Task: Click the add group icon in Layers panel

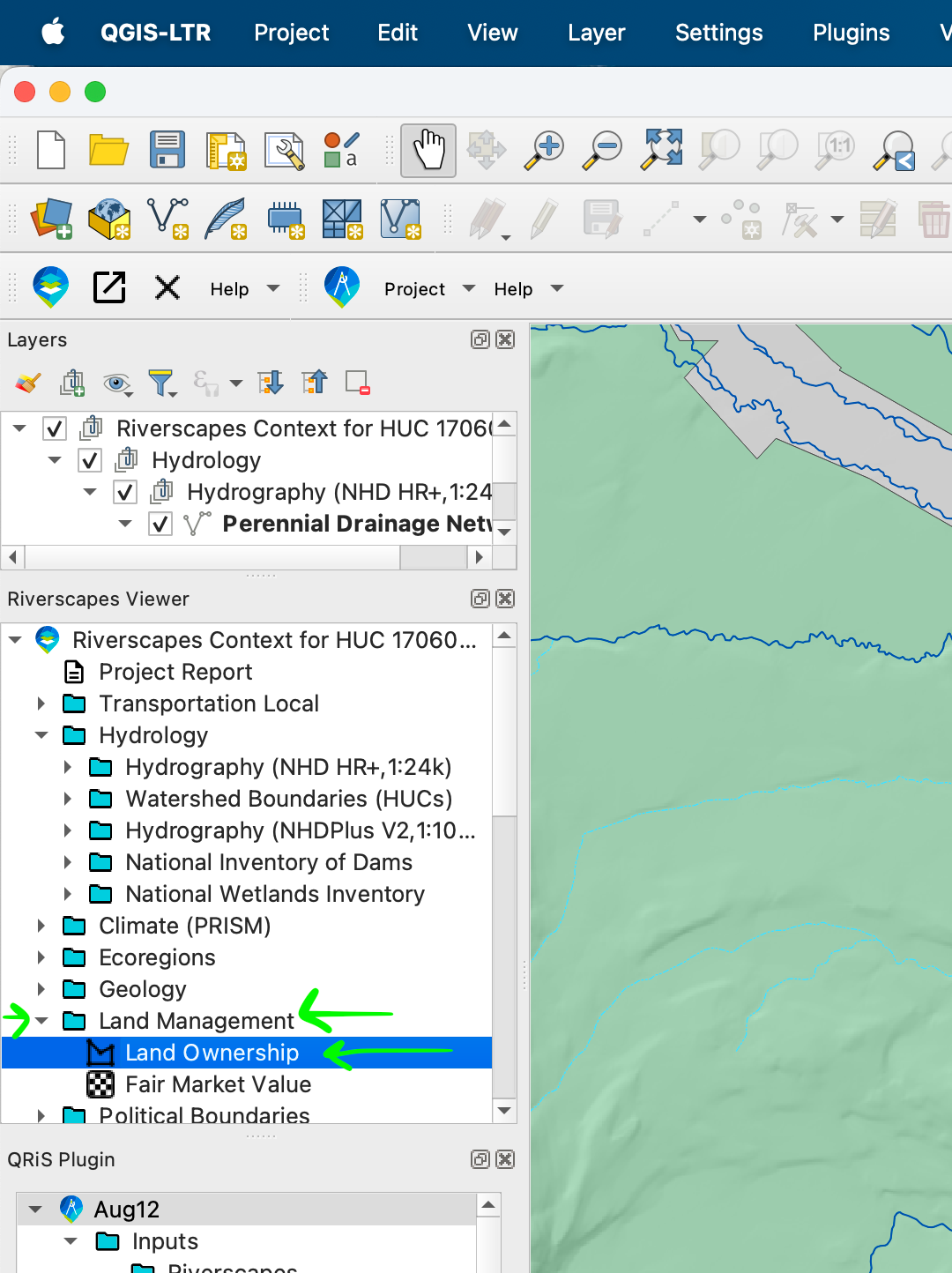Action: pyautogui.click(x=72, y=383)
